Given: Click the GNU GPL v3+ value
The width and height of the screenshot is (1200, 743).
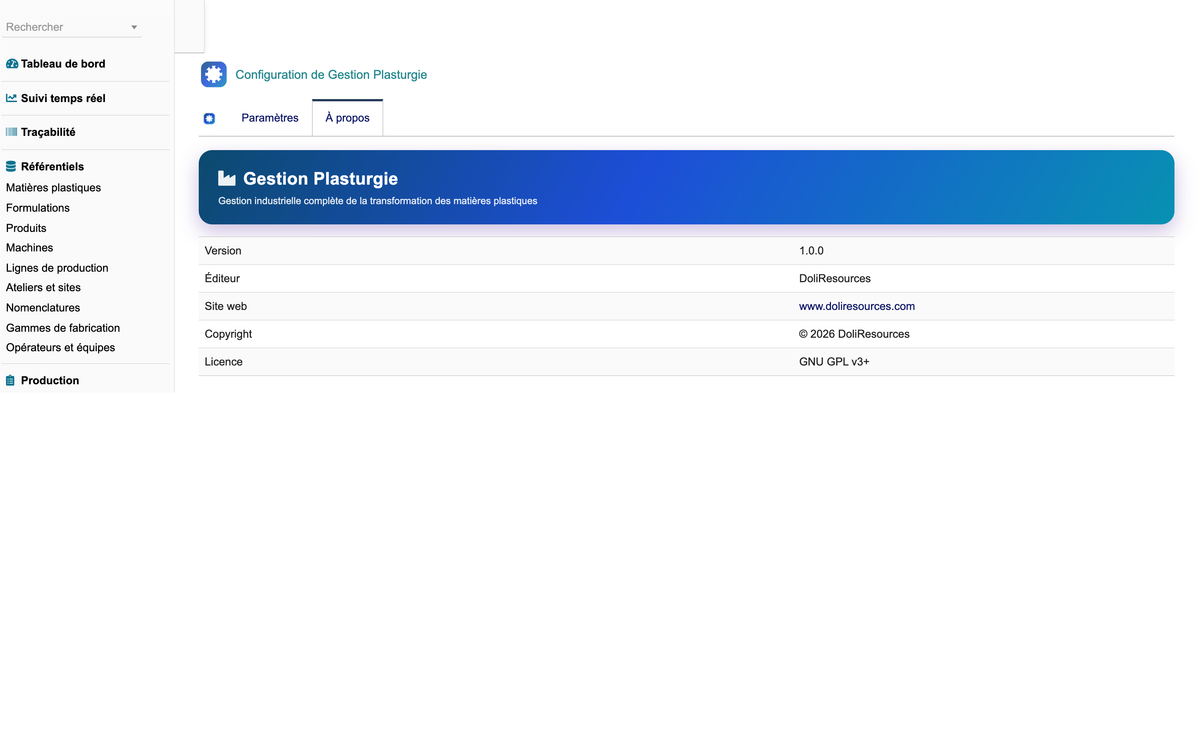Looking at the screenshot, I should pos(834,362).
